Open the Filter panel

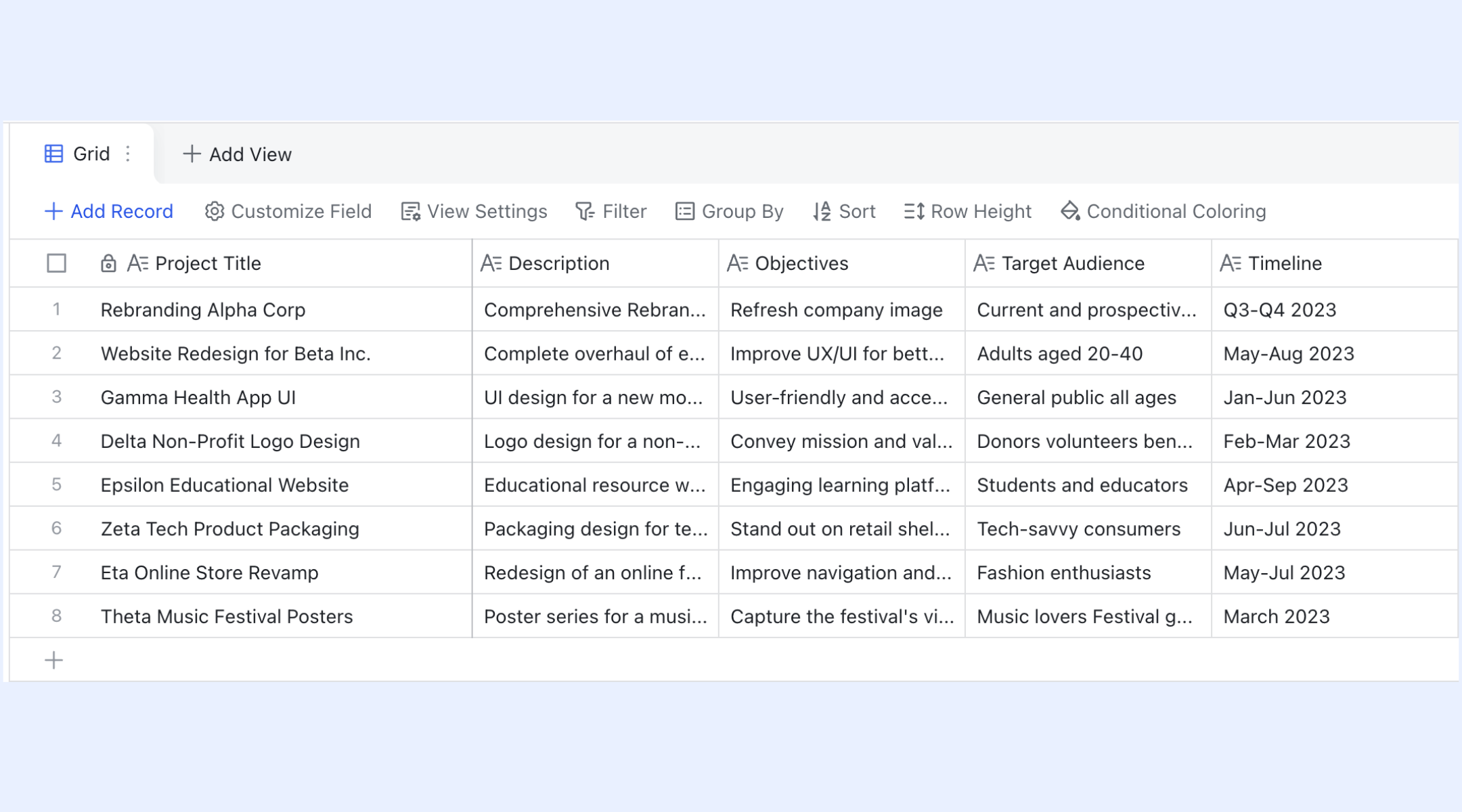pos(611,211)
